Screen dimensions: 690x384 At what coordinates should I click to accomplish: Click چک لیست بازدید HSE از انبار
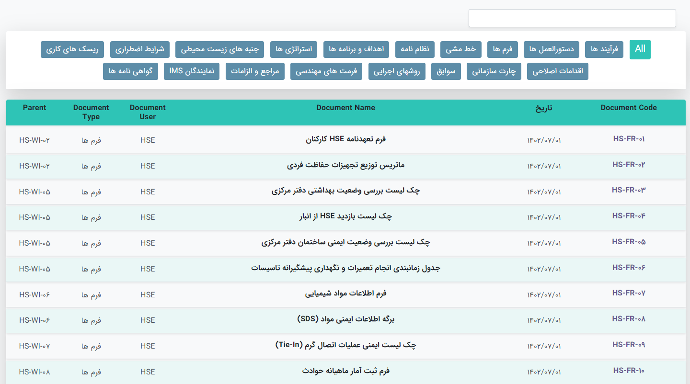pyautogui.click(x=345, y=216)
